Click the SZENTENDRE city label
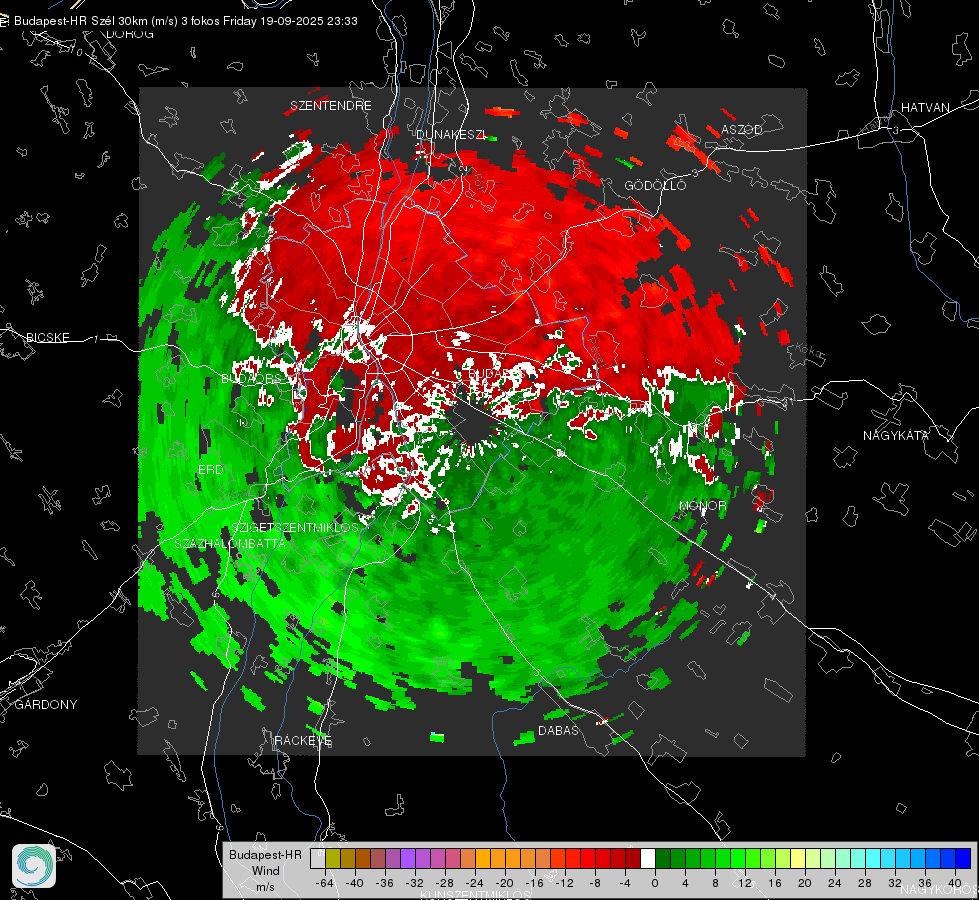Screen dimensions: 979x900 (x=331, y=106)
